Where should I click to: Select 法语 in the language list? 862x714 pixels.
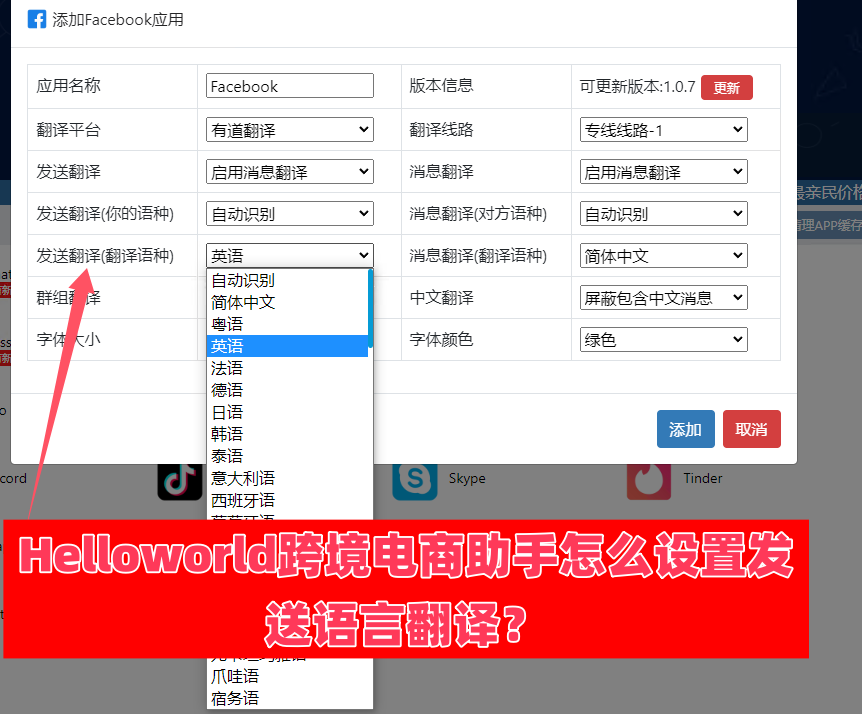click(x=288, y=368)
